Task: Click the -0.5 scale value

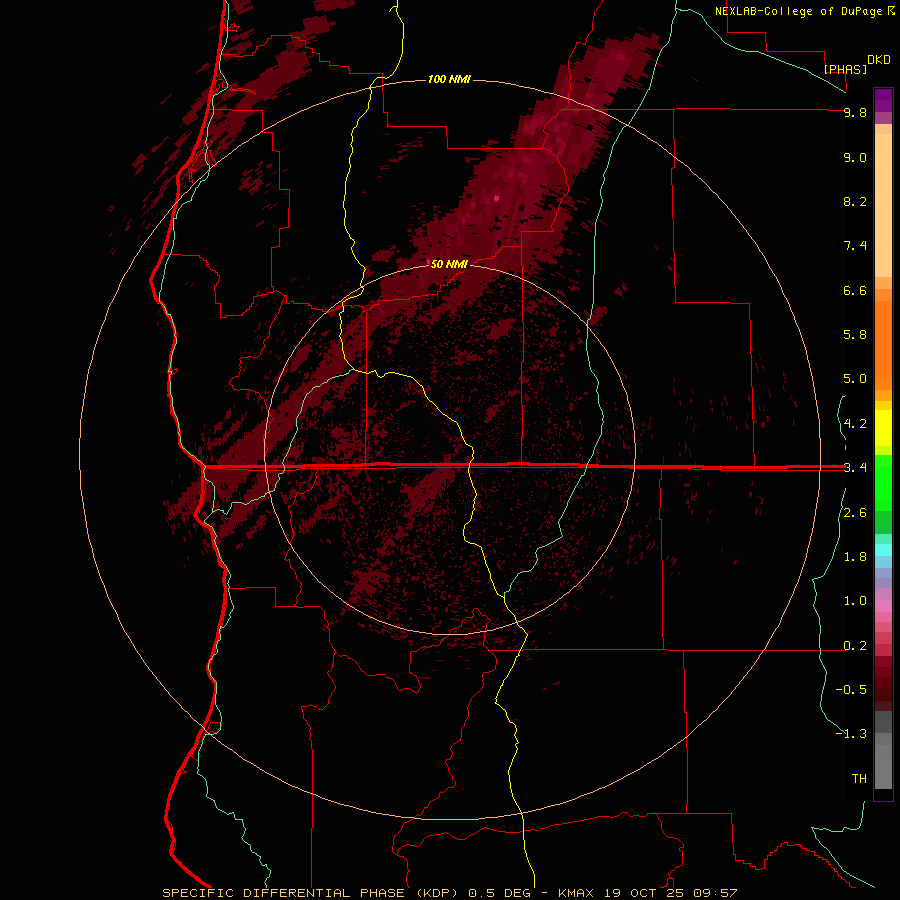Action: click(851, 690)
